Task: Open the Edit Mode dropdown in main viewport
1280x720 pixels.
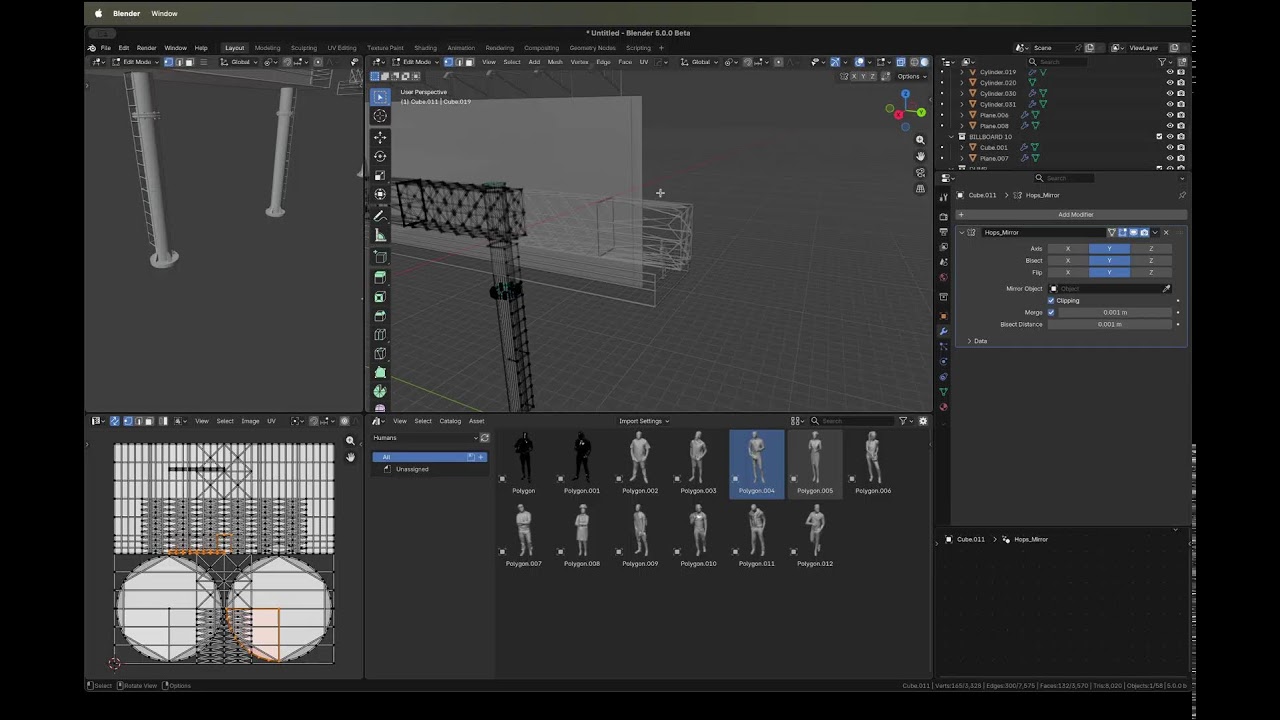Action: [414, 62]
